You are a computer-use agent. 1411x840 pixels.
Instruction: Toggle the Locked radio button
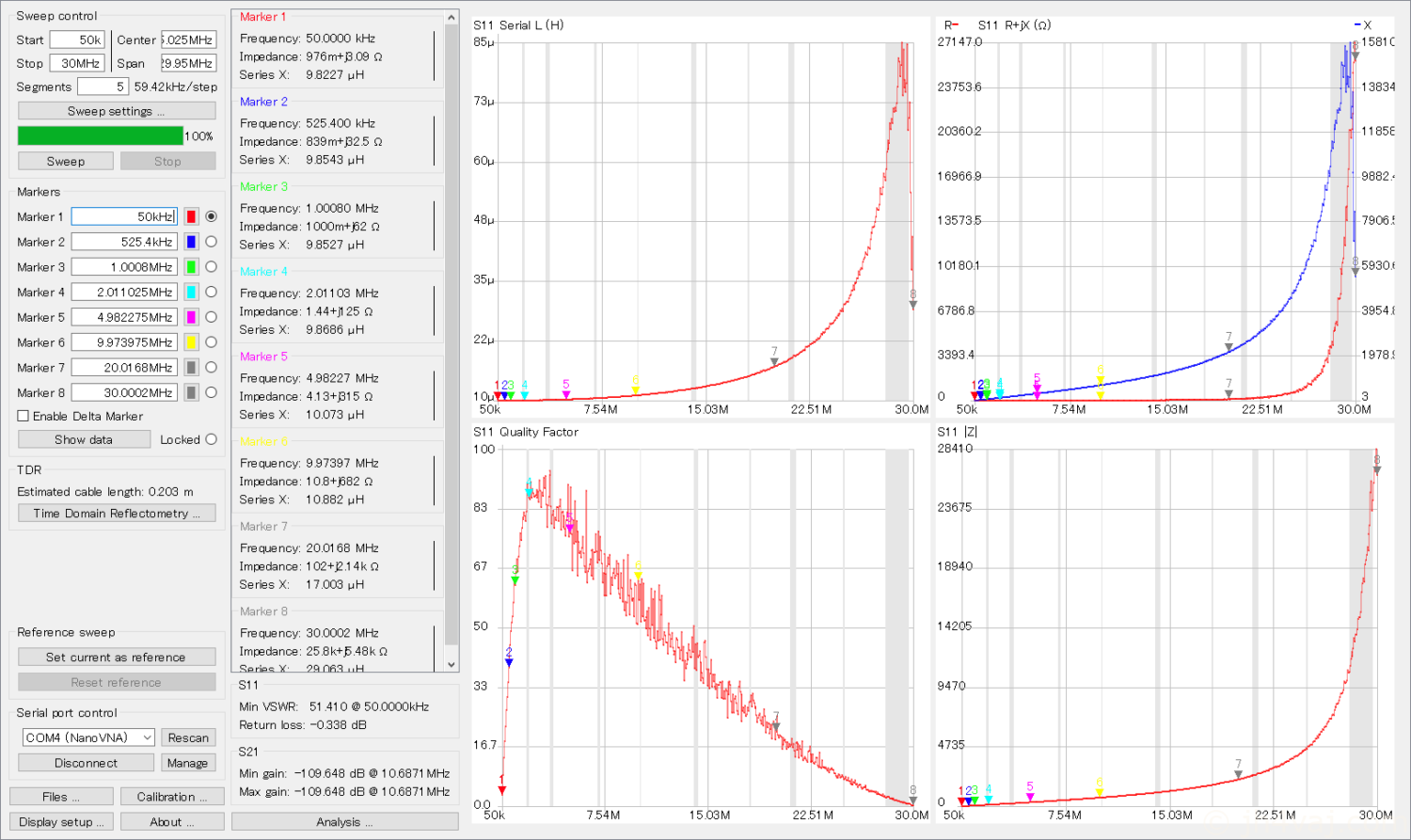(x=211, y=439)
